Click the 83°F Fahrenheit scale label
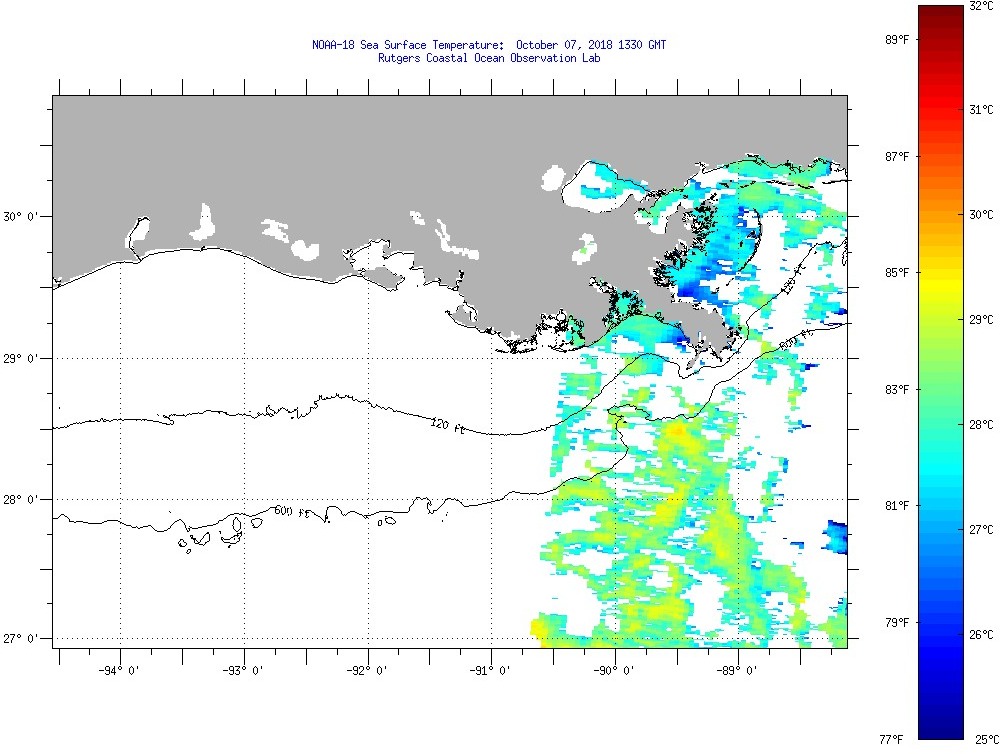The width and height of the screenshot is (1000, 754). 896,389
